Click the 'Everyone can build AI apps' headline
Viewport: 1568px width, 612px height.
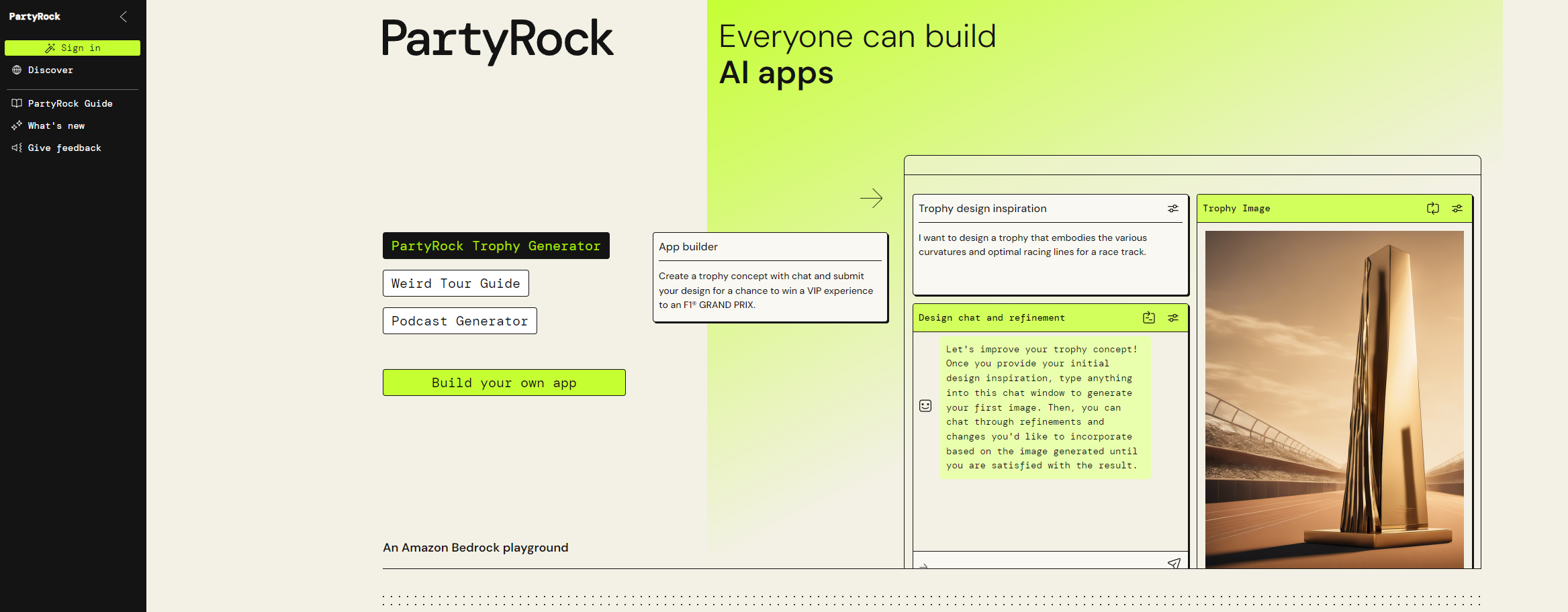click(x=858, y=54)
